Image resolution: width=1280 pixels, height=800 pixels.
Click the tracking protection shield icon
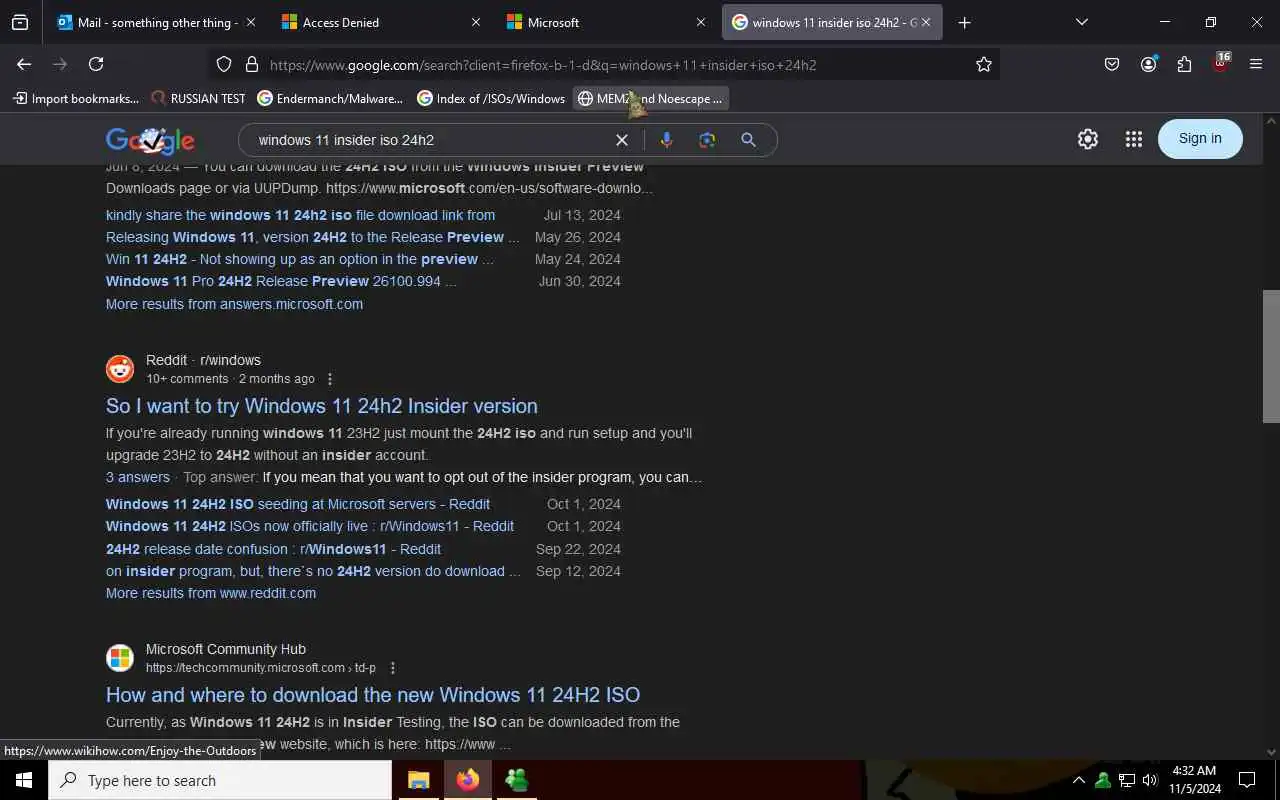[x=224, y=64]
